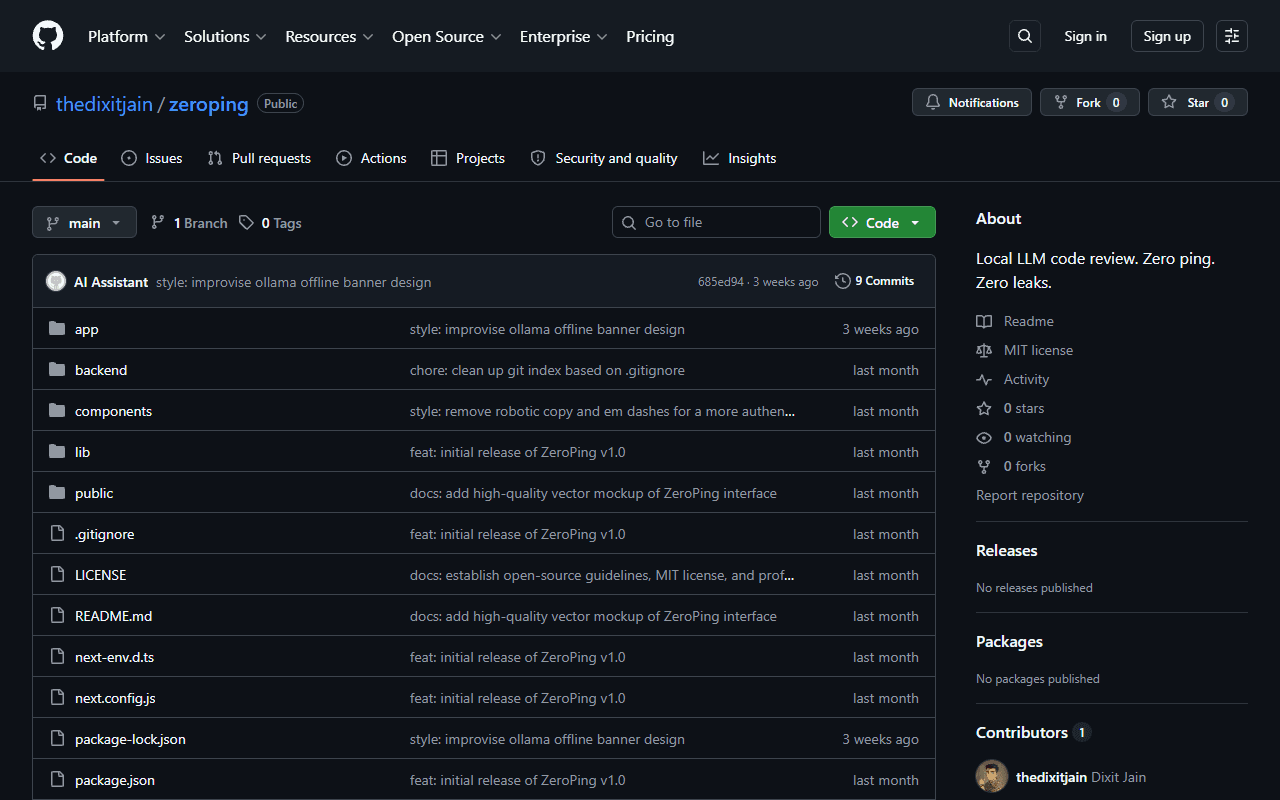Open the LICENSE file

click(100, 575)
